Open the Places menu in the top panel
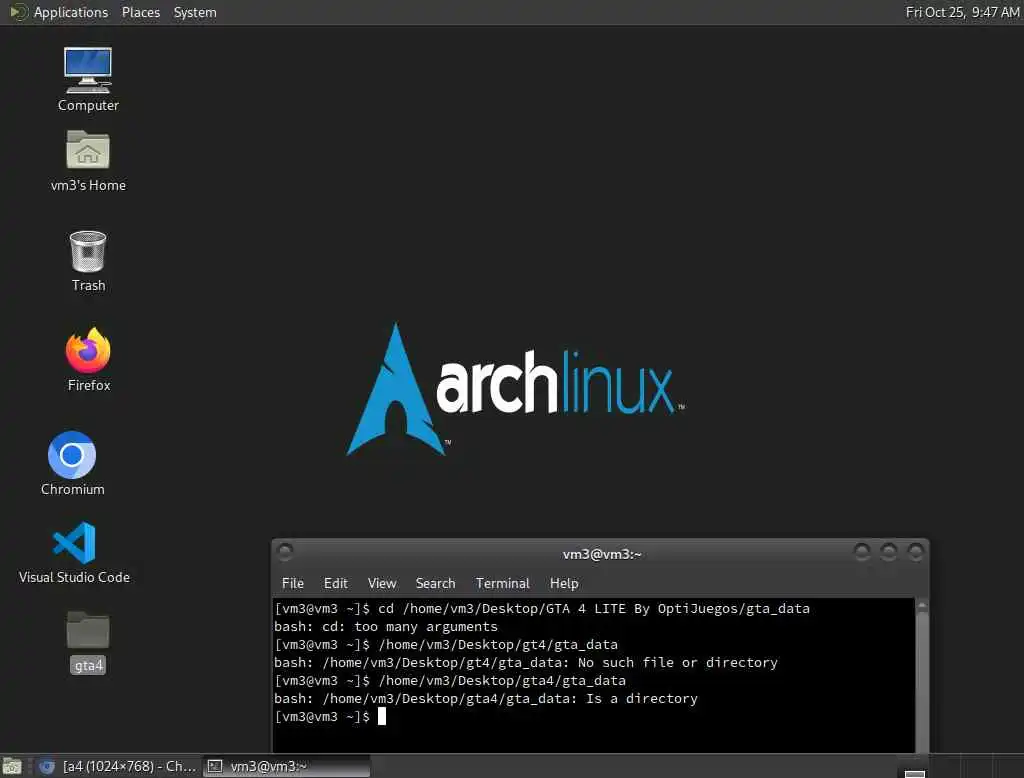The width and height of the screenshot is (1024, 778). (140, 12)
